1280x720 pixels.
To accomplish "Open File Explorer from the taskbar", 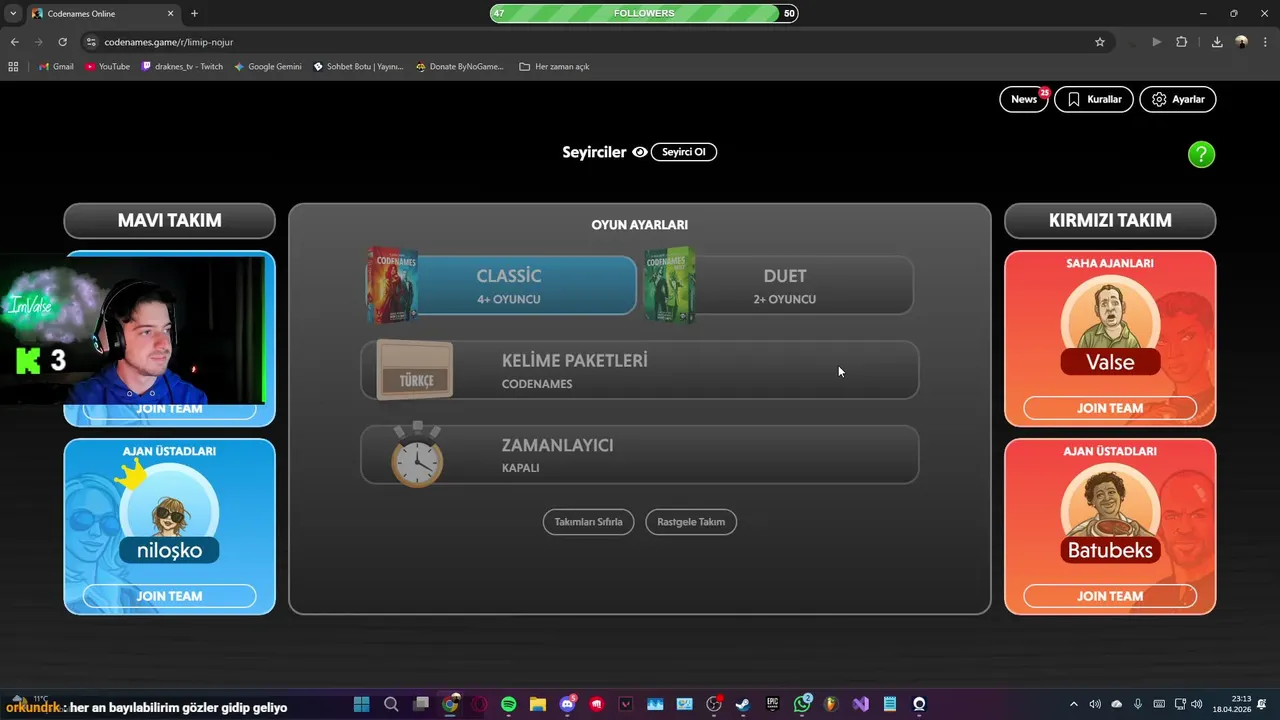I will pos(538,704).
